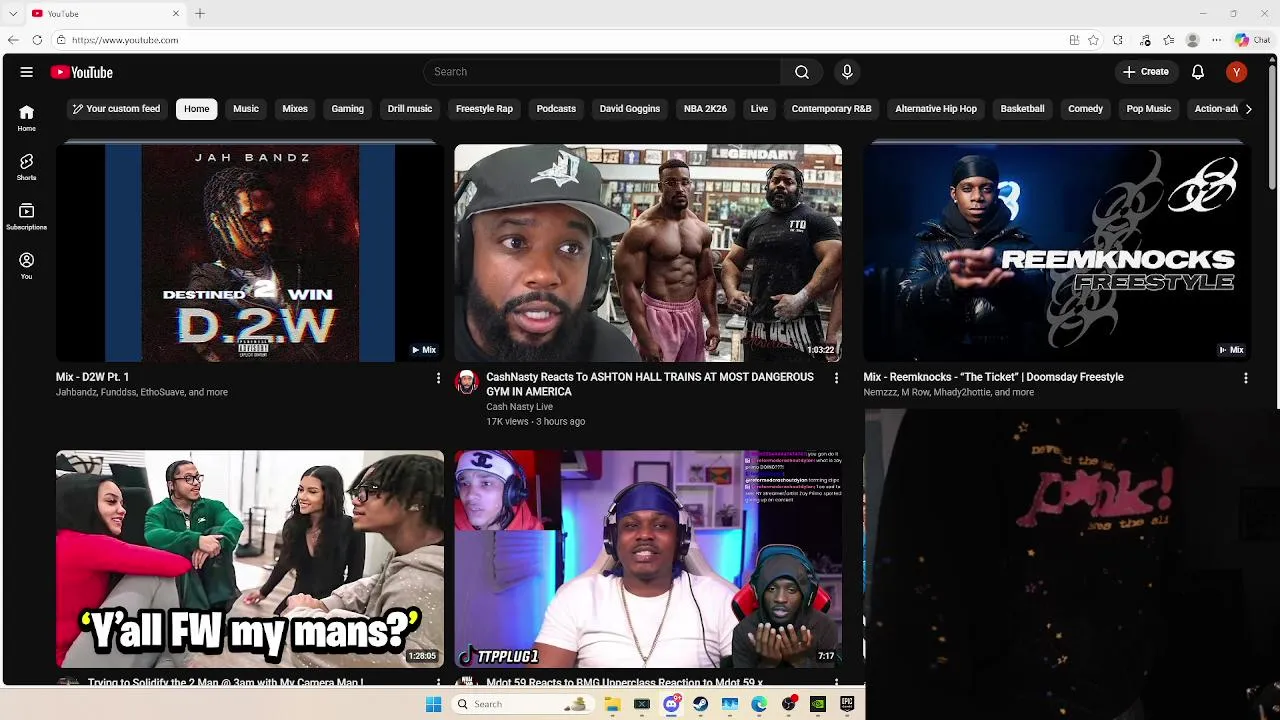
Task: Play the D.2.W Jah Bandz thumbnail
Action: 250,253
